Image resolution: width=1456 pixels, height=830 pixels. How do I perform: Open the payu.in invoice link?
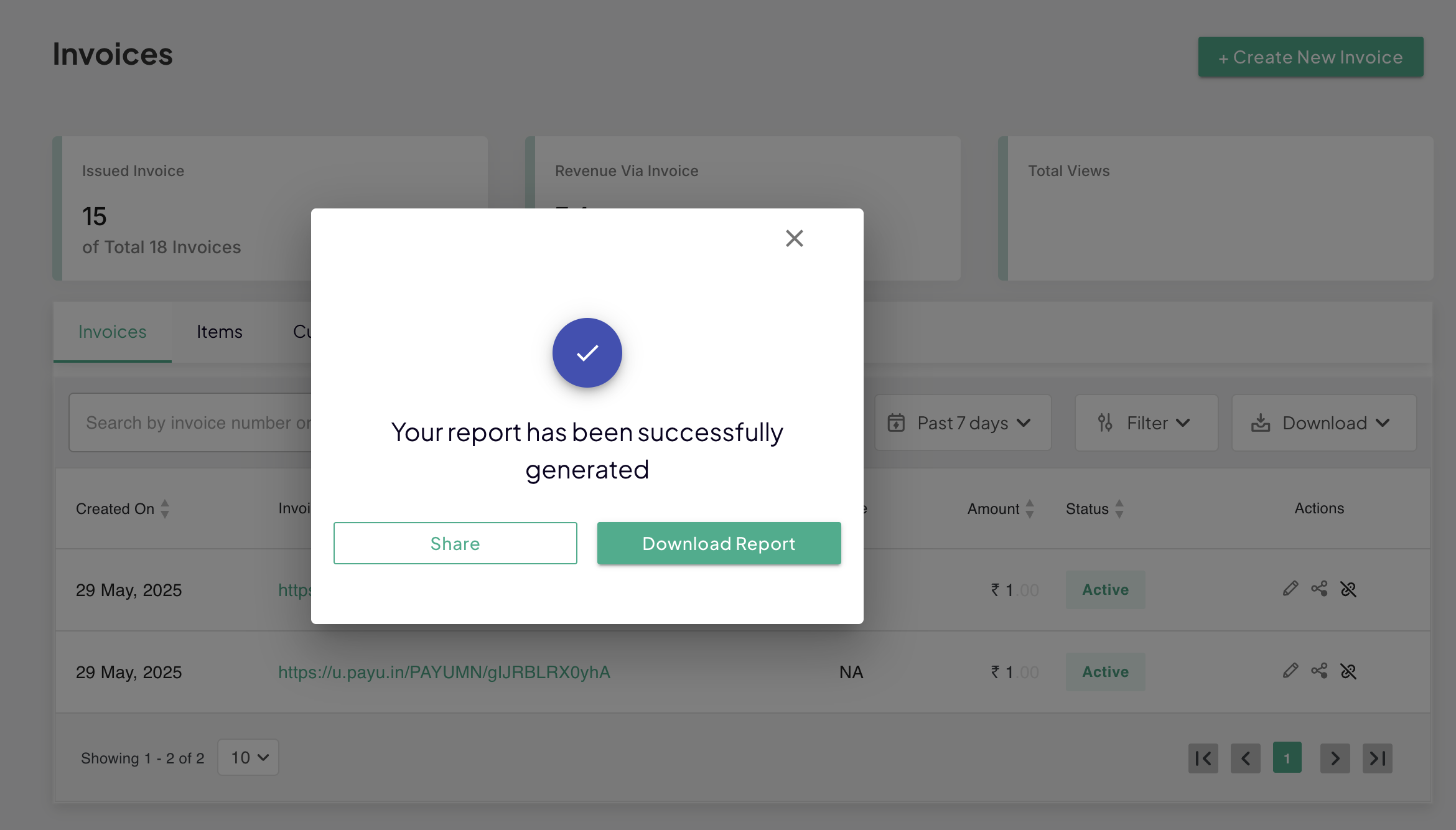point(444,672)
